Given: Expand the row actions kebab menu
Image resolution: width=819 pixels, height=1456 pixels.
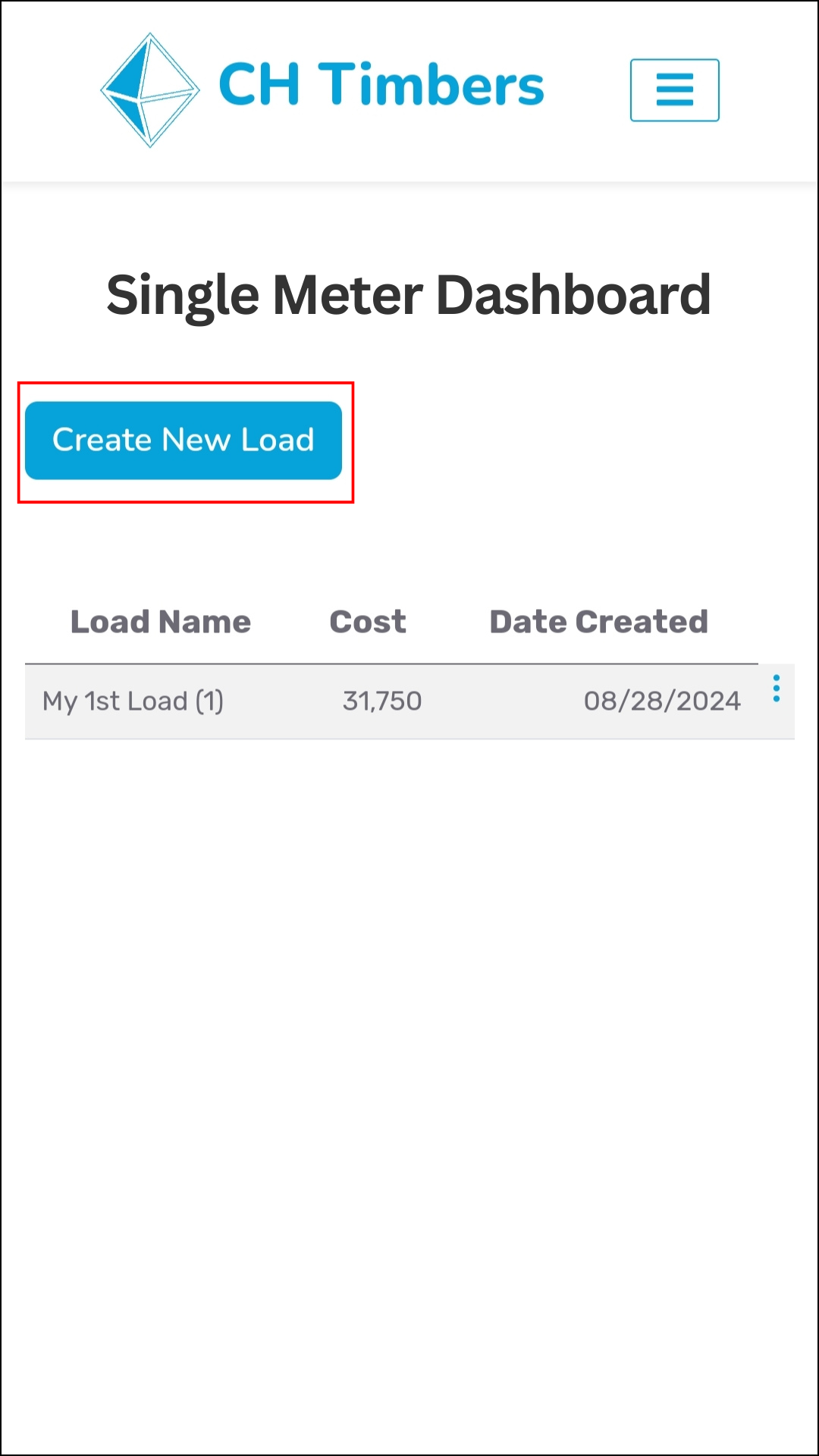Looking at the screenshot, I should [776, 689].
